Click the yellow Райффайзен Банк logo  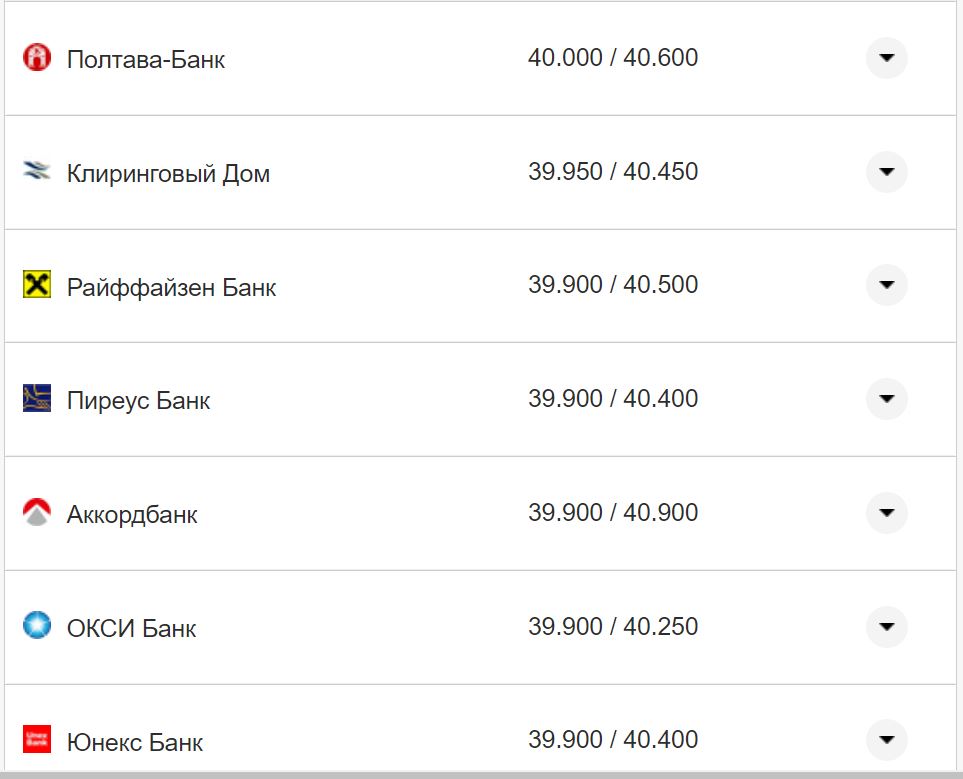click(x=36, y=285)
